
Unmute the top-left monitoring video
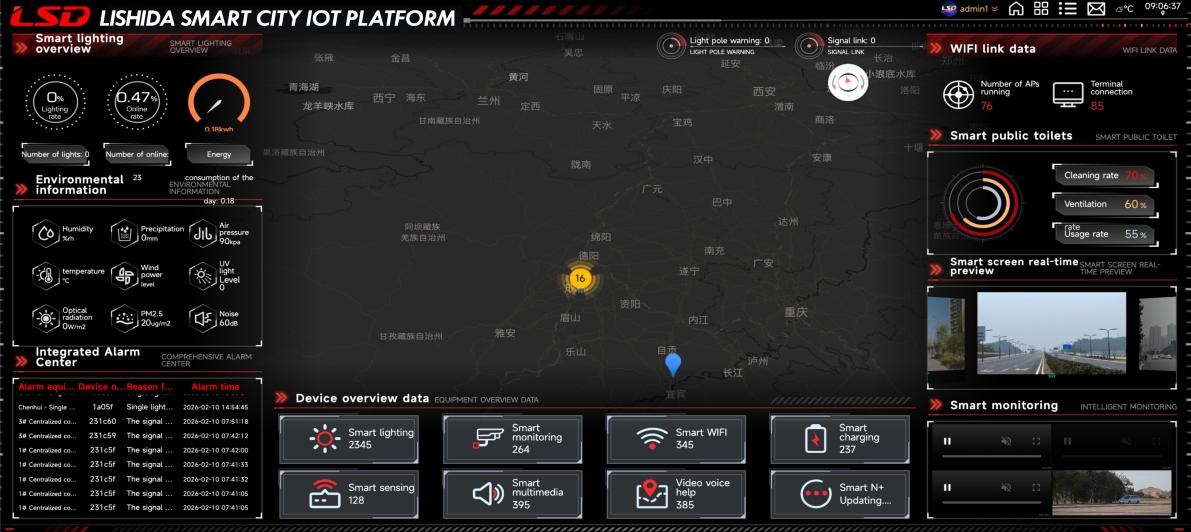pos(1005,441)
